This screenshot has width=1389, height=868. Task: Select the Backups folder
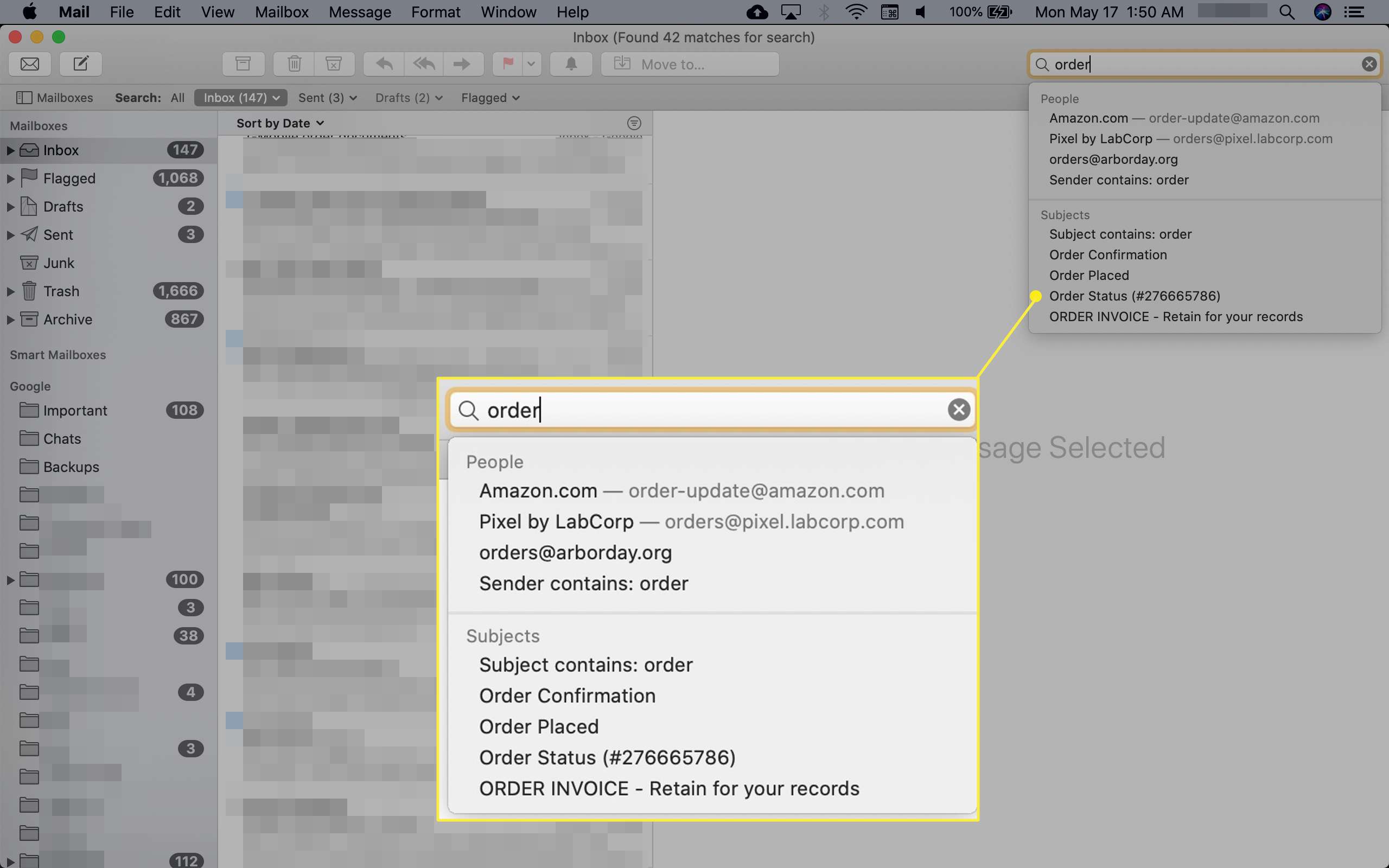click(109, 467)
